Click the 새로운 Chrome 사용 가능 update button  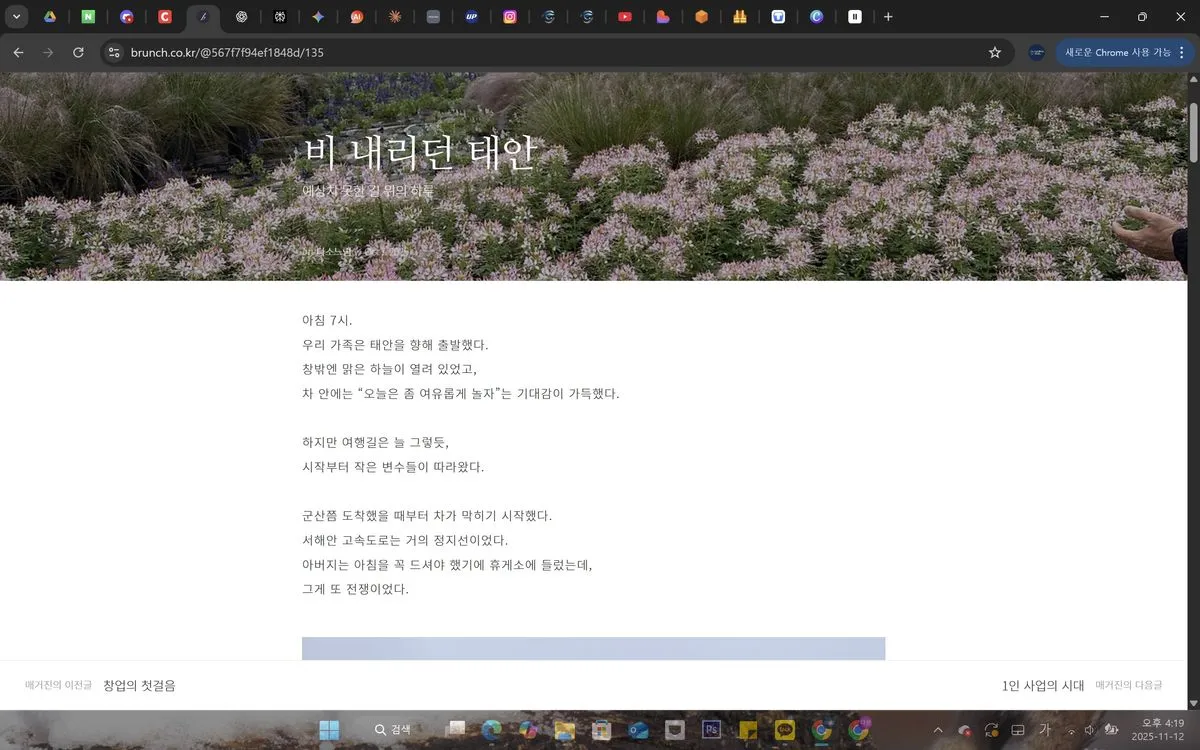1117,52
